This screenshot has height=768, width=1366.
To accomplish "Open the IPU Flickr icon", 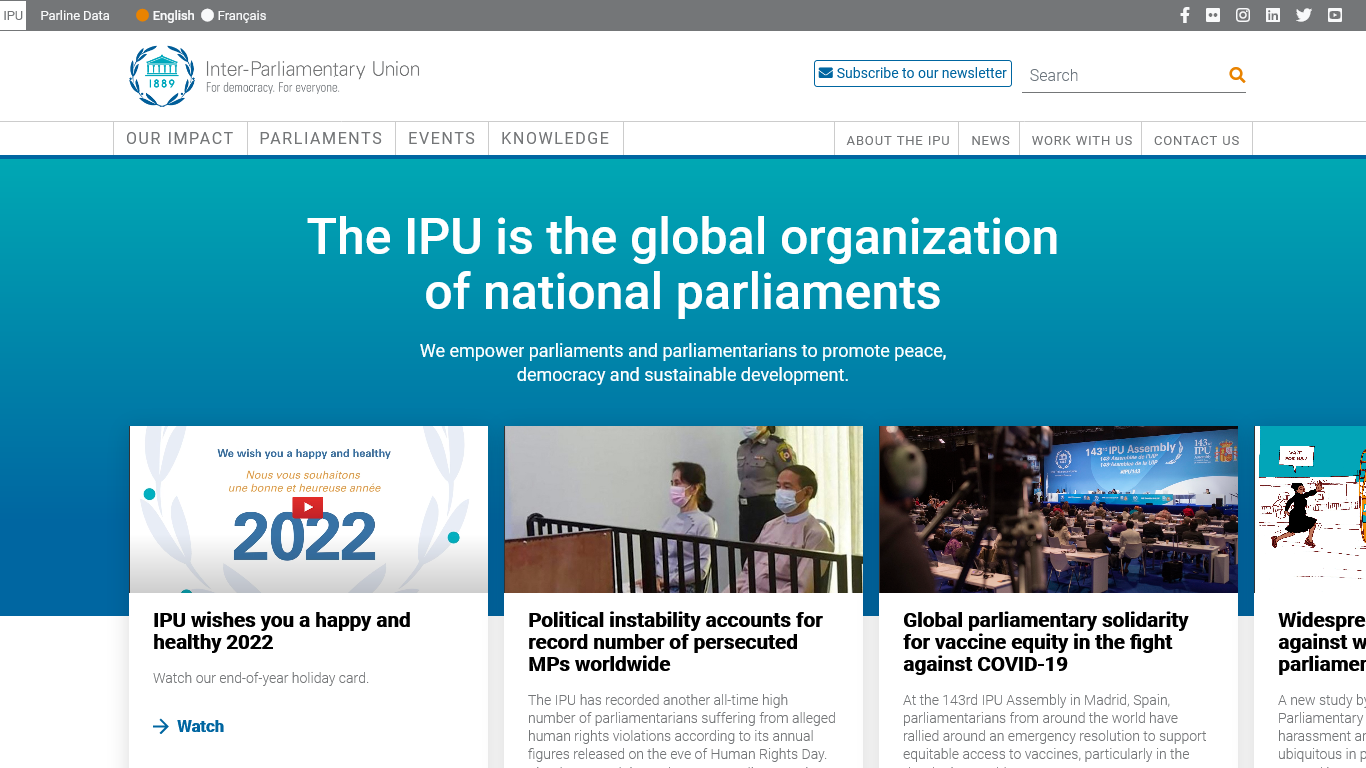I will 1213,15.
